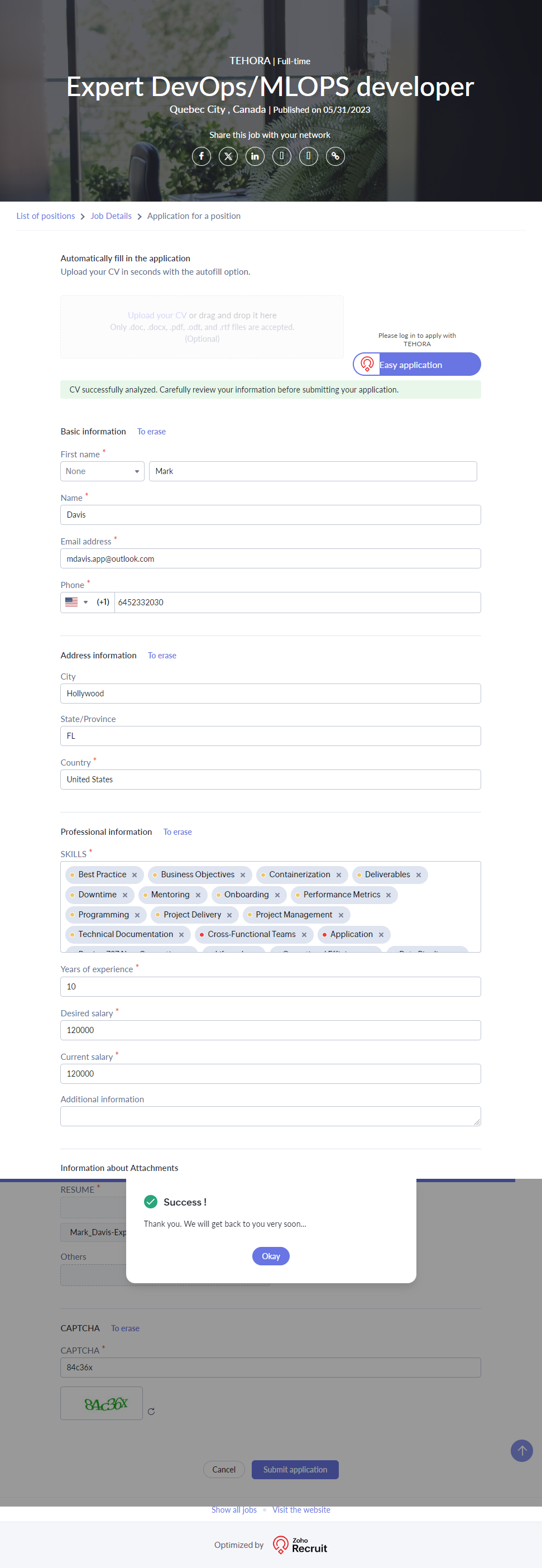Click the Upload your CV link

[x=157, y=315]
